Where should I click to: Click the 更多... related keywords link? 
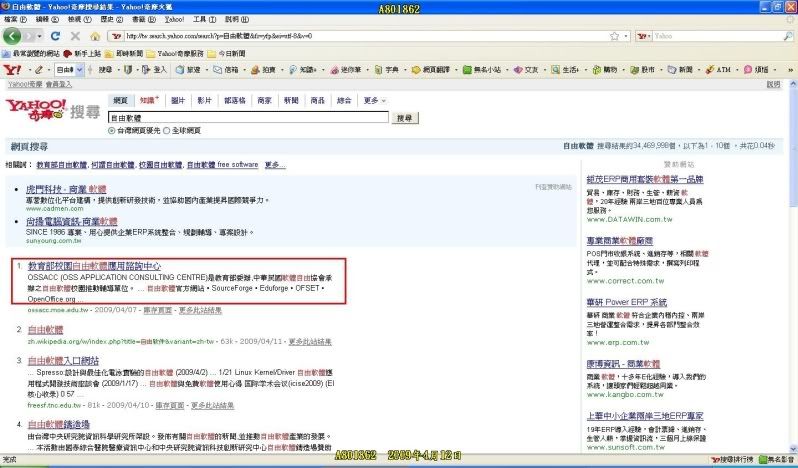[x=275, y=165]
